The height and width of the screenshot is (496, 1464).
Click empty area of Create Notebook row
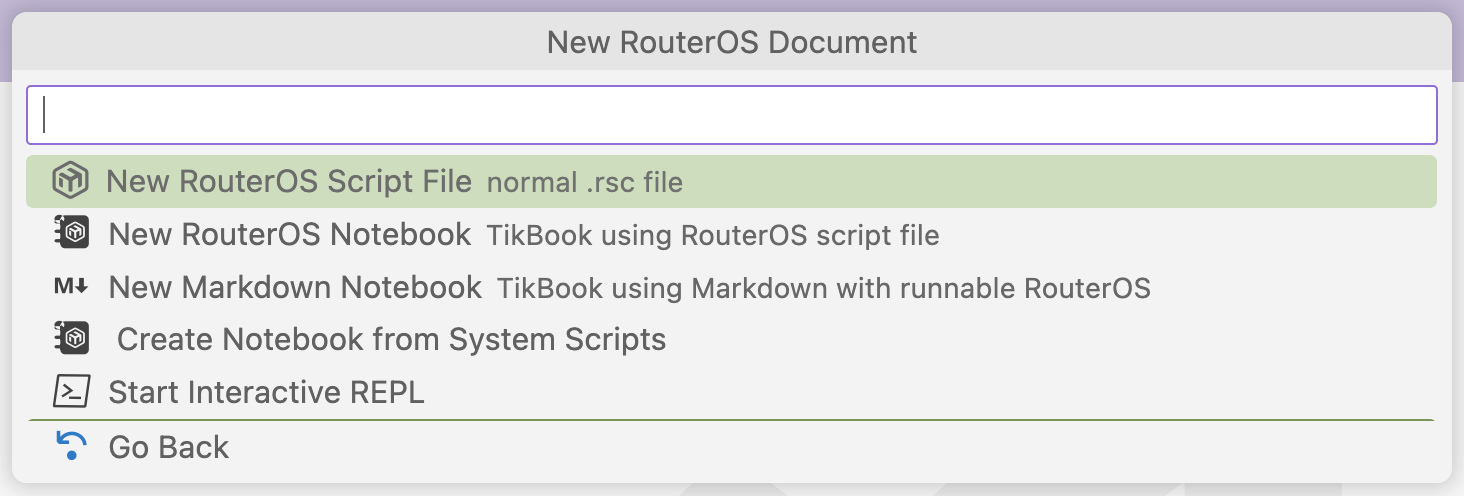(x=1000, y=339)
